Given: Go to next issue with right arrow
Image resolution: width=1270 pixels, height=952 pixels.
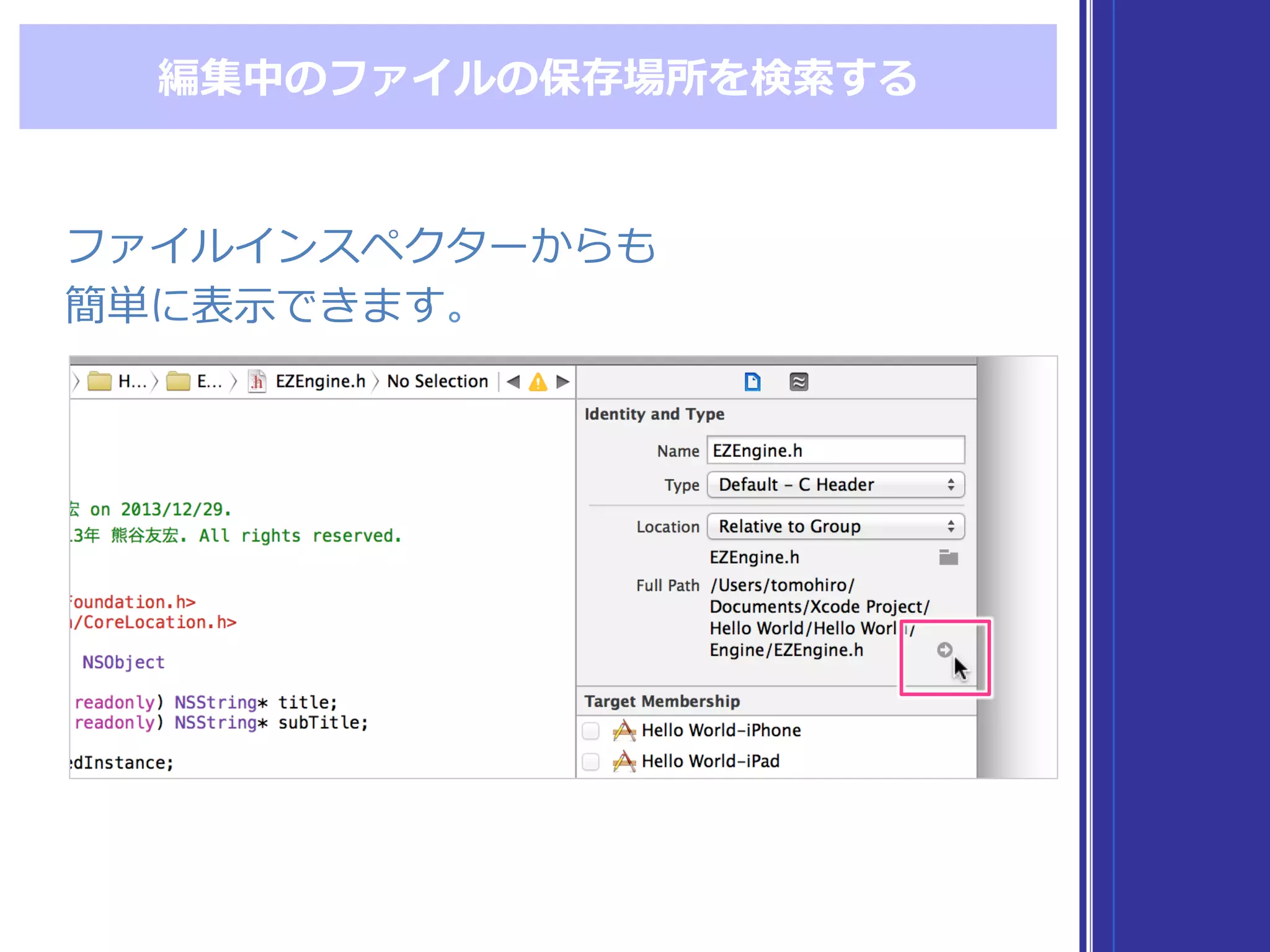Looking at the screenshot, I should (x=562, y=382).
